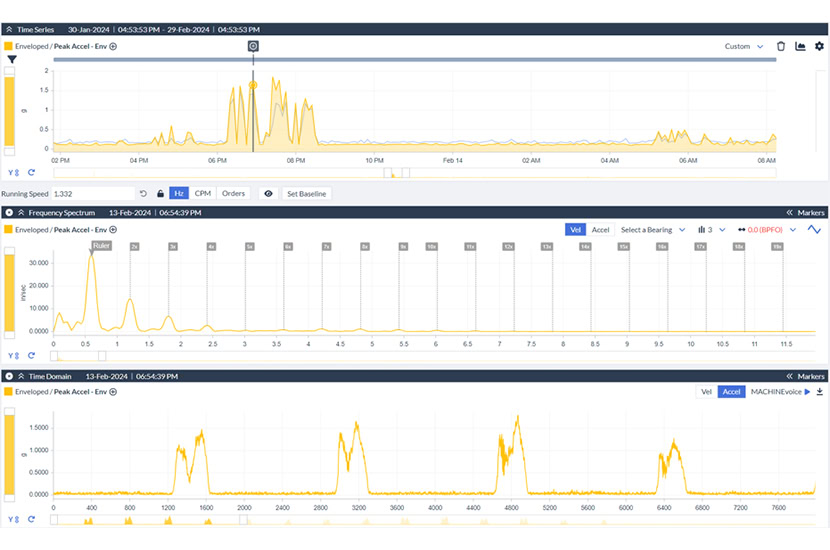Toggle Y-axis scaling on Frequency Spectrum chart
Image resolution: width=830 pixels, height=550 pixels.
[13, 356]
